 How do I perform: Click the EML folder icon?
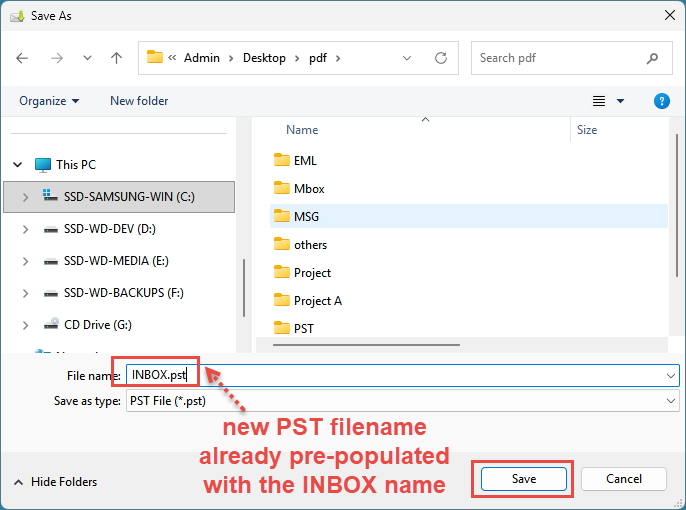tap(281, 160)
